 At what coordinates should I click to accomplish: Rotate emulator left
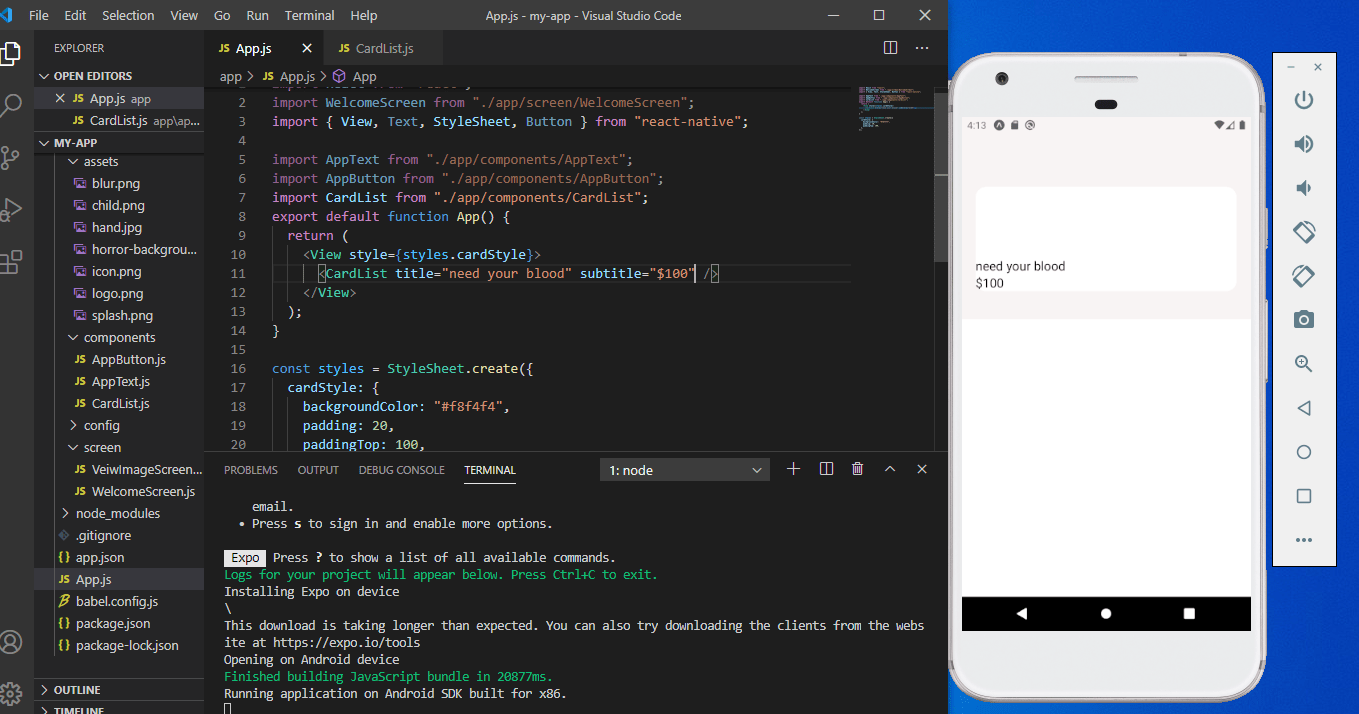tap(1303, 232)
